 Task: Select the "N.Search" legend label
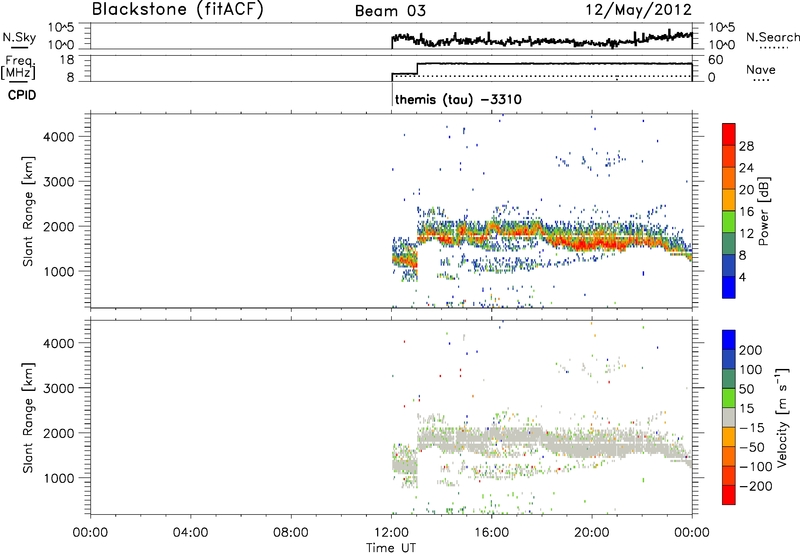point(772,37)
